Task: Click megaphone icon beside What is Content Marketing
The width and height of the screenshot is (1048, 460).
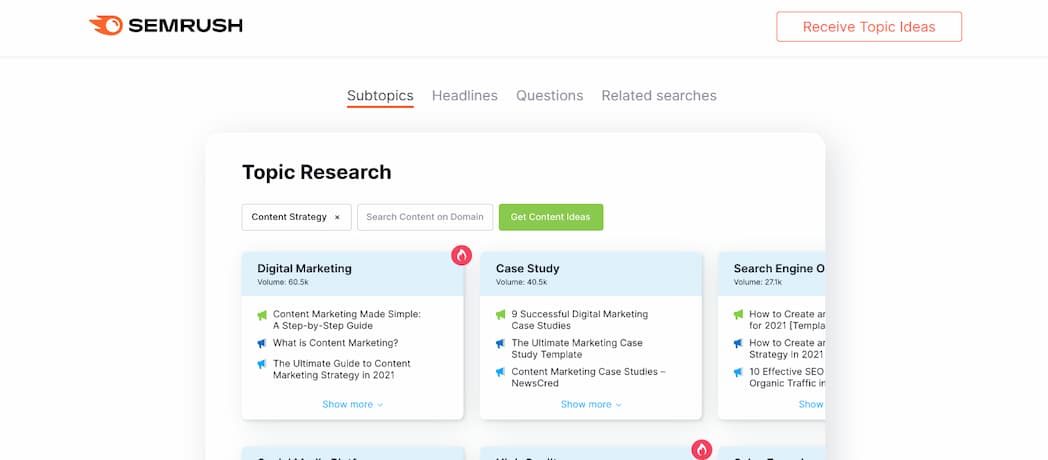Action: pyautogui.click(x=262, y=344)
